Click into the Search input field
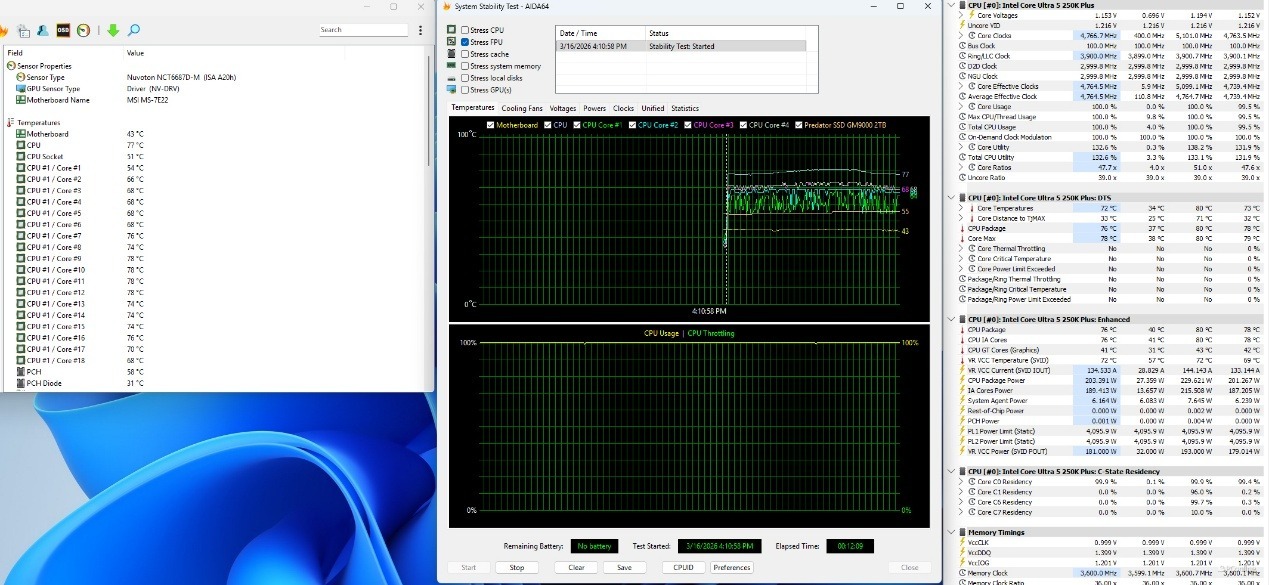Screen dimensions: 1269x585 pos(362,30)
